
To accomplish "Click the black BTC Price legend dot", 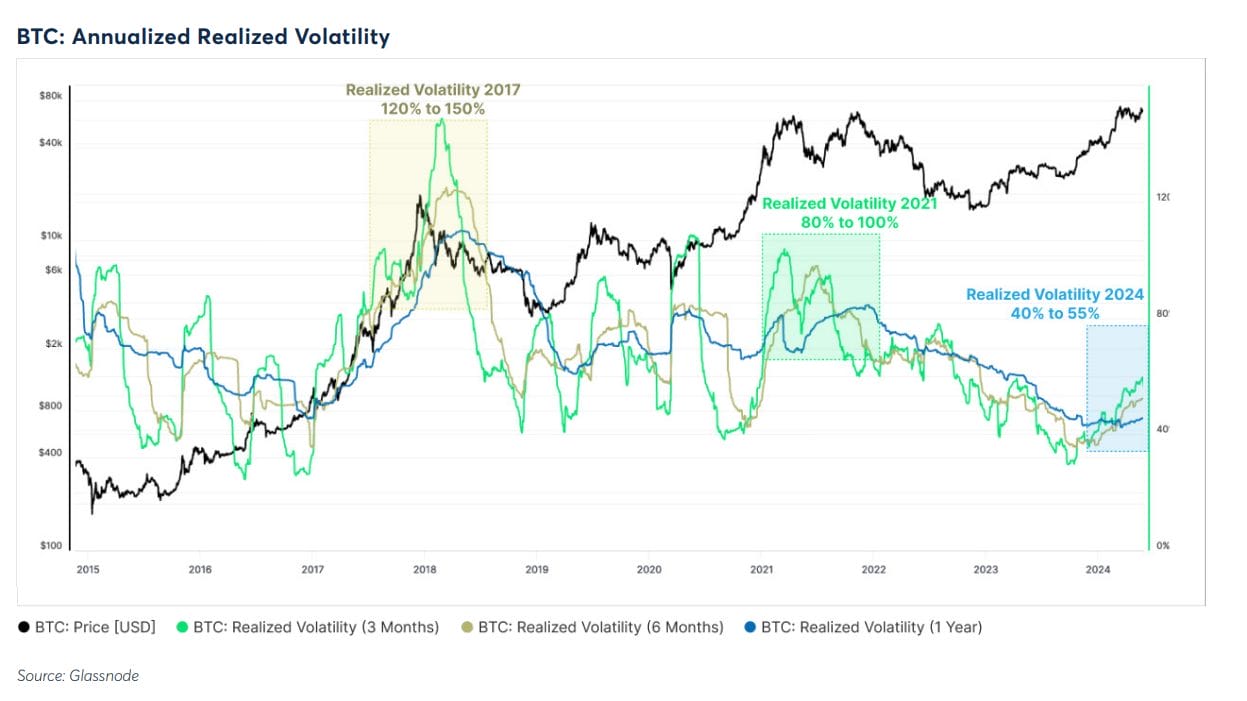I will [x=23, y=628].
